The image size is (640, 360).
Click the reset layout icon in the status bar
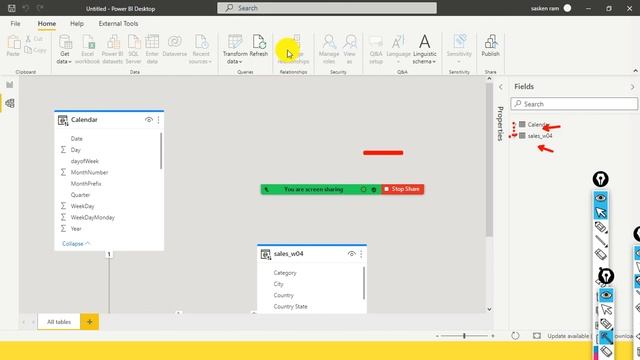[516, 336]
